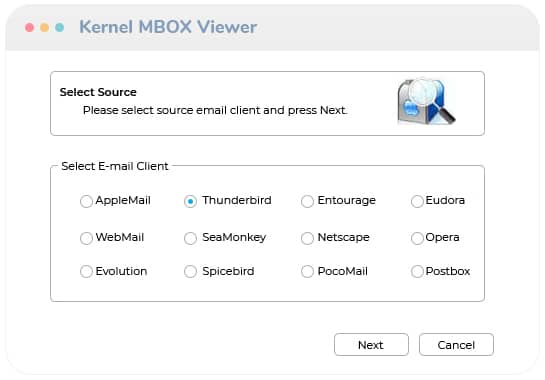Viewport: 545px width, 380px height.
Task: Pick the Opera radio button
Action: click(417, 238)
